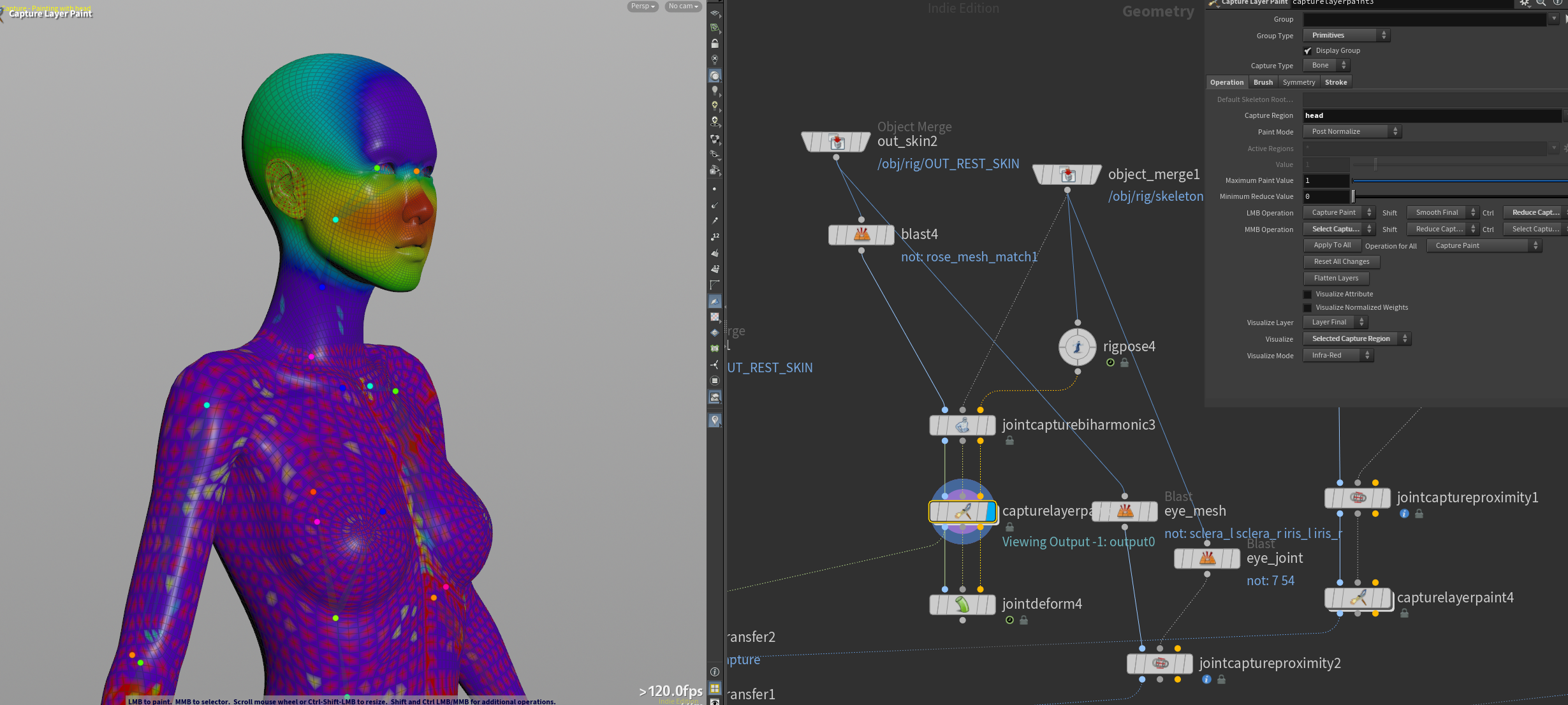This screenshot has width=1568, height=705.
Task: Click the Maximum Paint Value slider
Action: coord(1460,180)
